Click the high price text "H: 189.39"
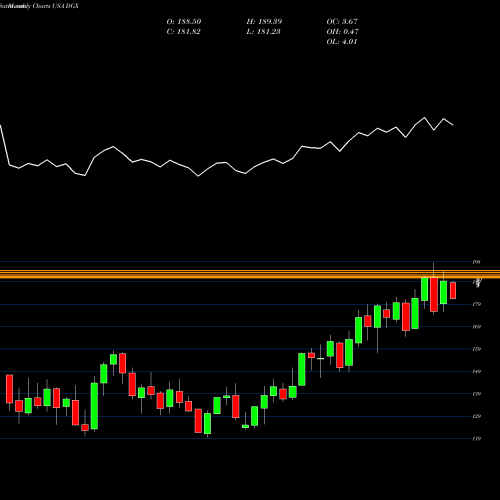The width and height of the screenshot is (500, 500). 264,22
